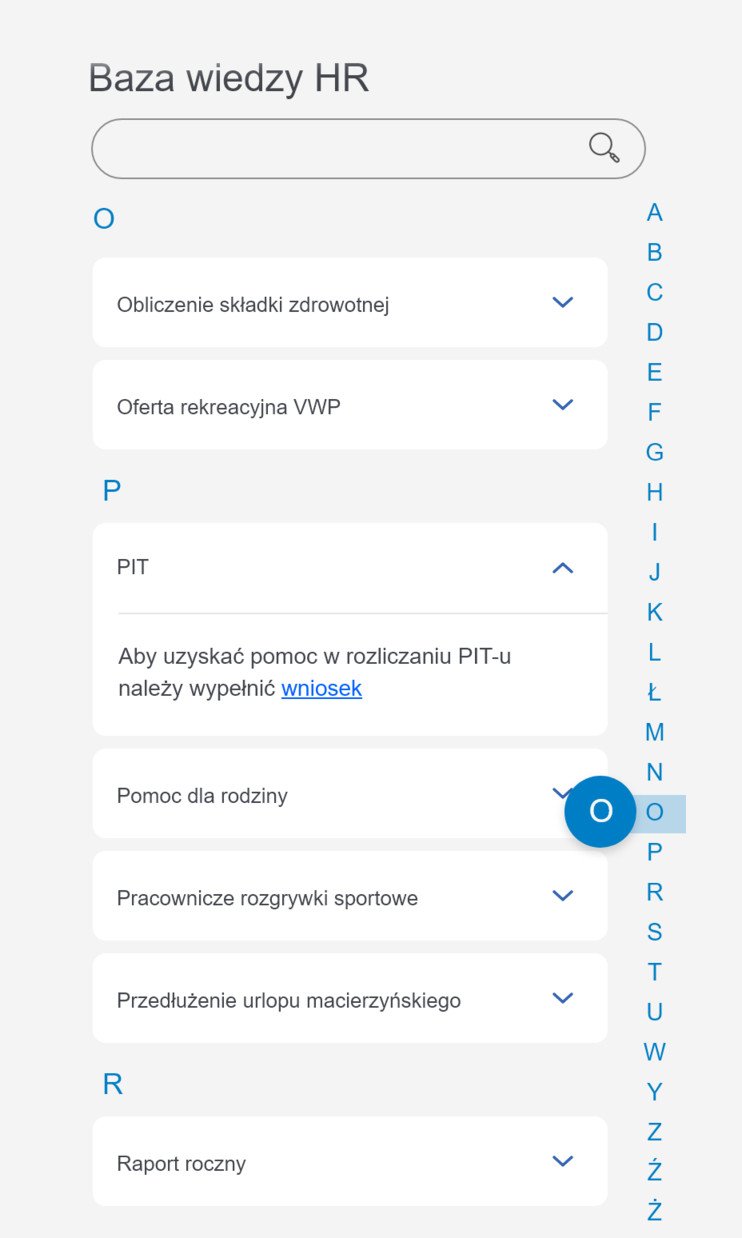Screen dimensions: 742x1238
Task: Expand Przedłużenie urlopu macierzyńskiego chevron
Action: pos(563,998)
